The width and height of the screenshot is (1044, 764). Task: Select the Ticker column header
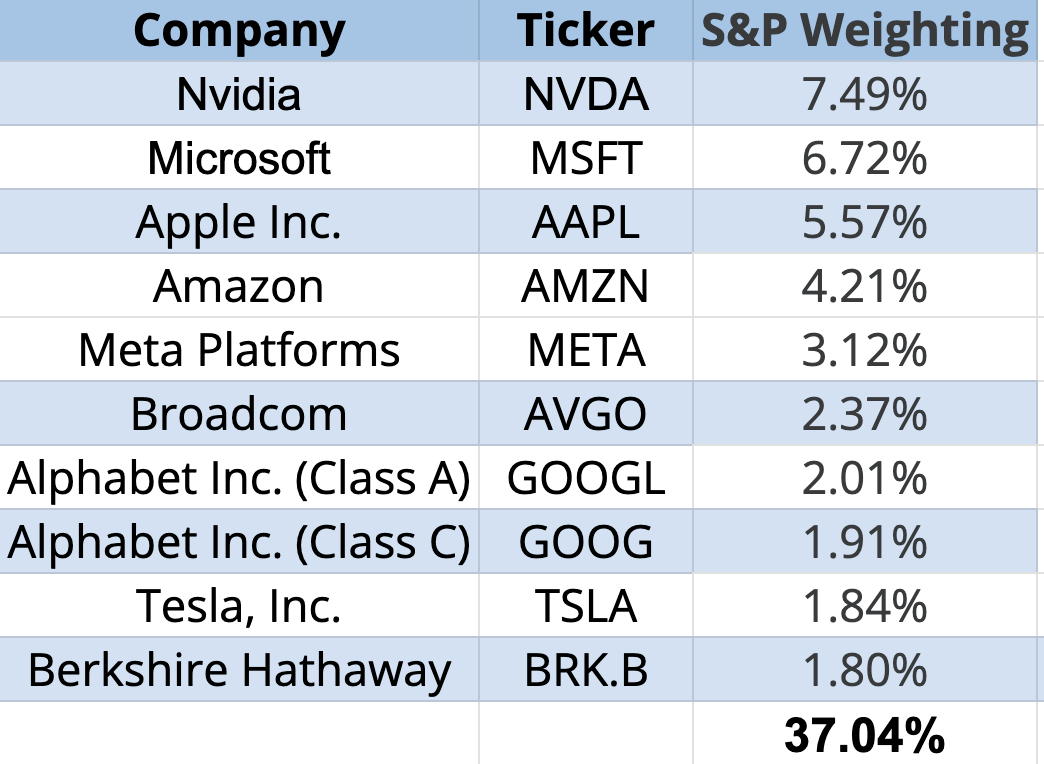[586, 31]
